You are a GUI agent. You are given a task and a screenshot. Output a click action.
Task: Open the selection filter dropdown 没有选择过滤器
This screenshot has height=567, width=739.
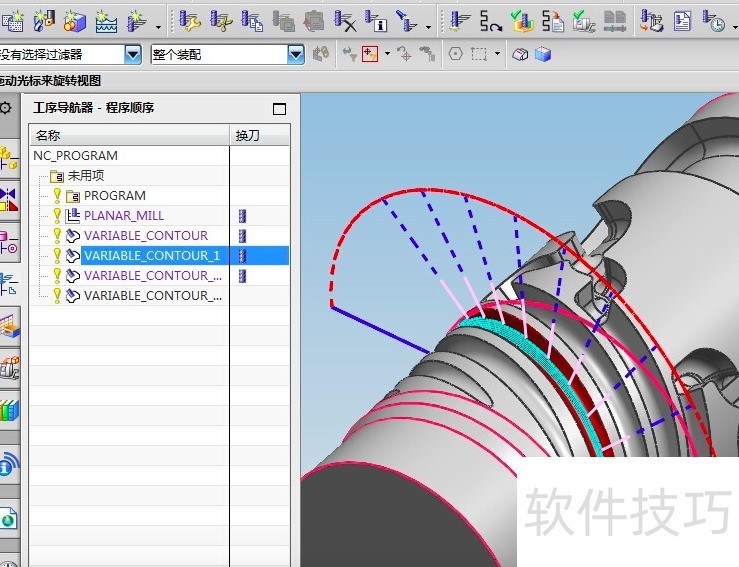click(x=132, y=54)
